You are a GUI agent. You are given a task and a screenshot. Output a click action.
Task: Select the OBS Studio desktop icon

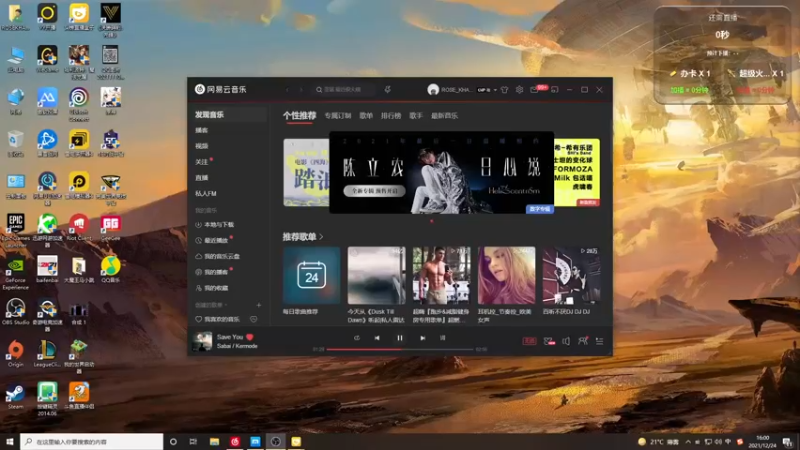[15, 312]
